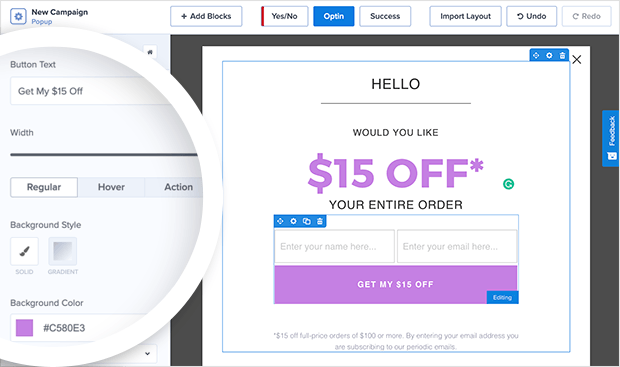The image size is (620, 367).
Task: Open campaign settings gear icon
Action: point(18,17)
